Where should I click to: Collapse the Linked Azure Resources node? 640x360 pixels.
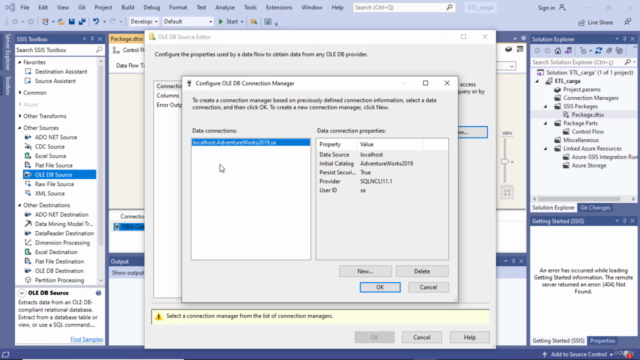pos(546,149)
